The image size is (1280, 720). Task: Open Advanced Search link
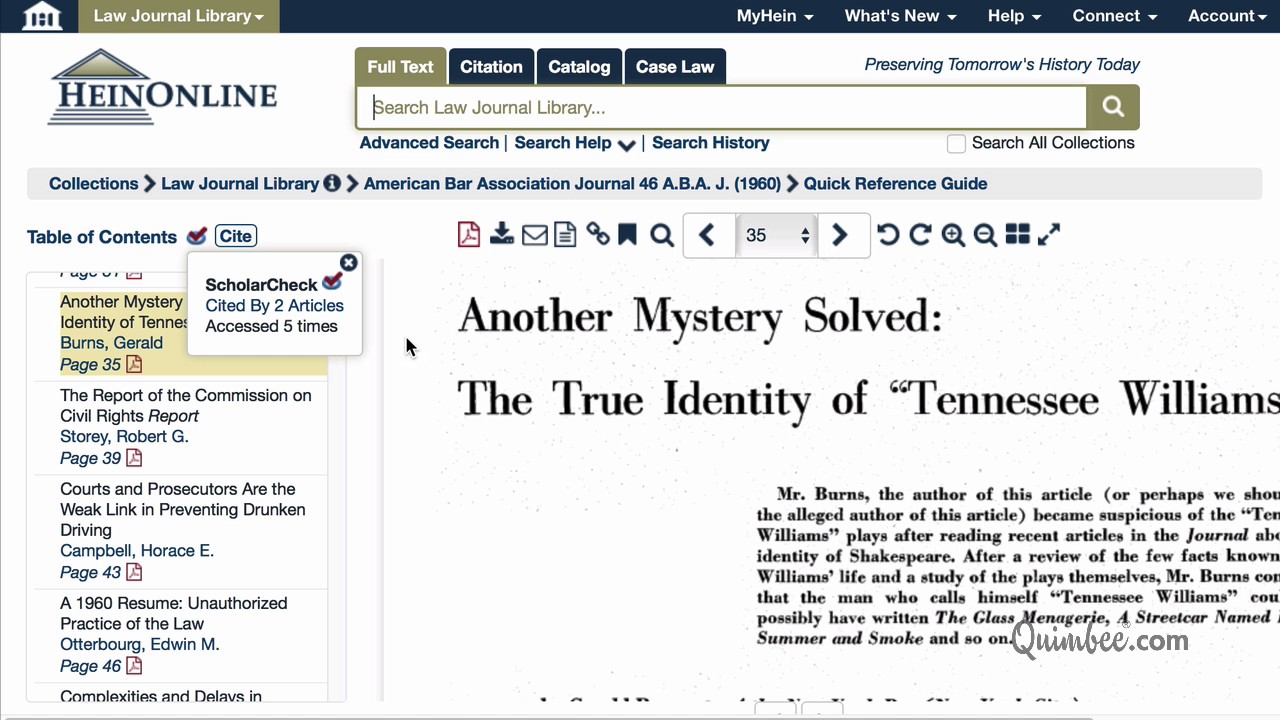click(x=429, y=143)
